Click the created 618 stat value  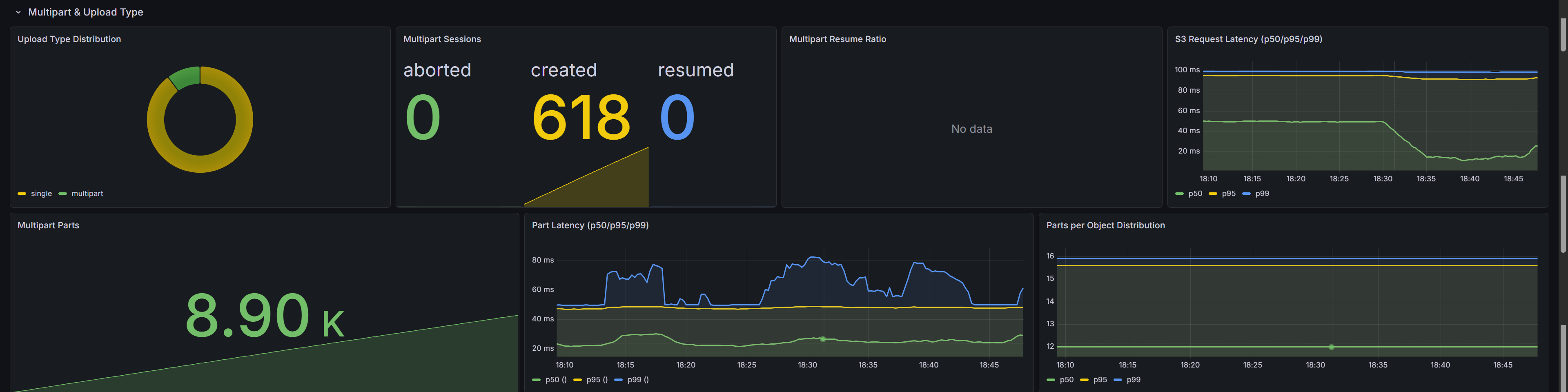pyautogui.click(x=580, y=118)
